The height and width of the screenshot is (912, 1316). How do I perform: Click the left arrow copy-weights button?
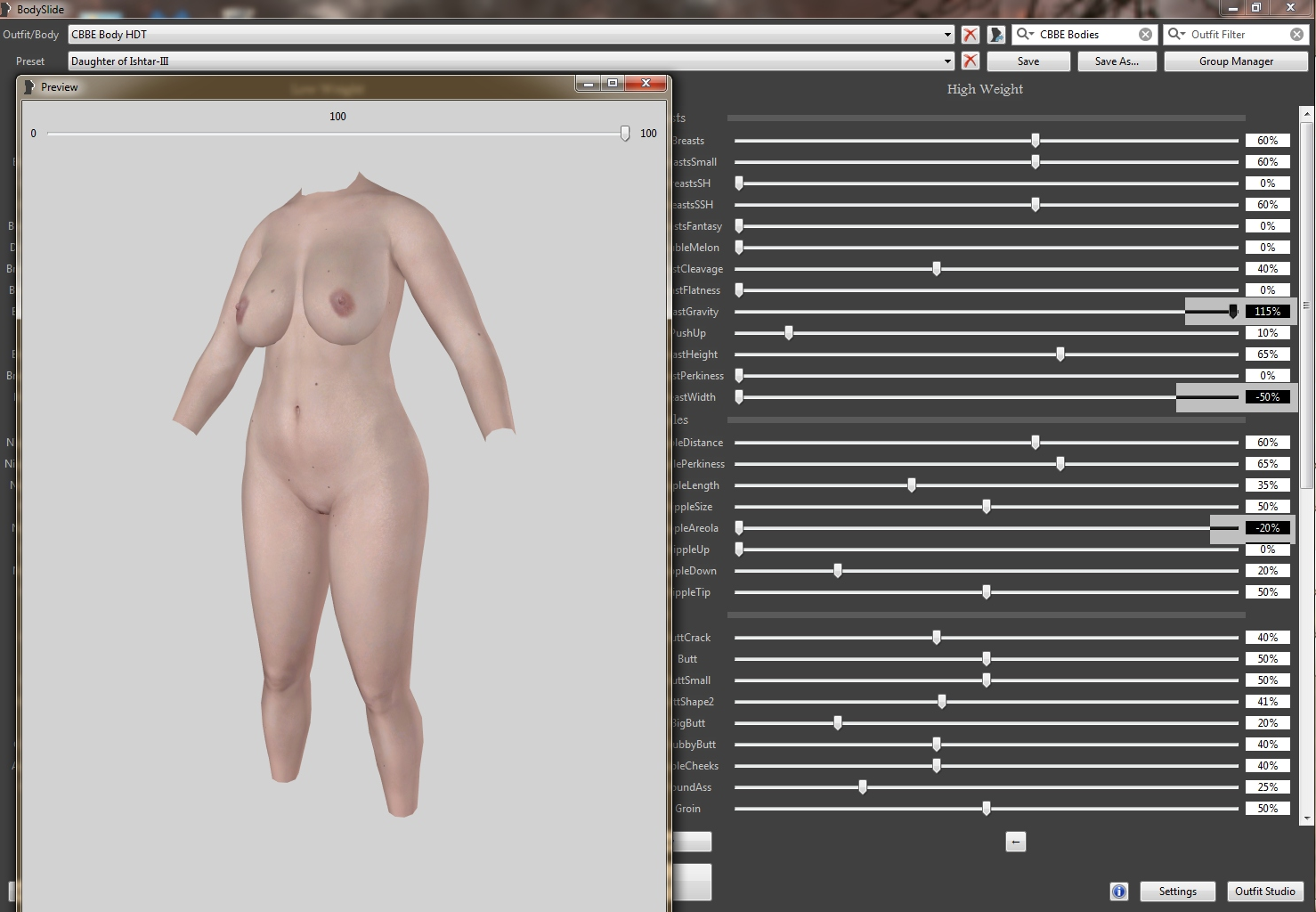(x=1016, y=842)
